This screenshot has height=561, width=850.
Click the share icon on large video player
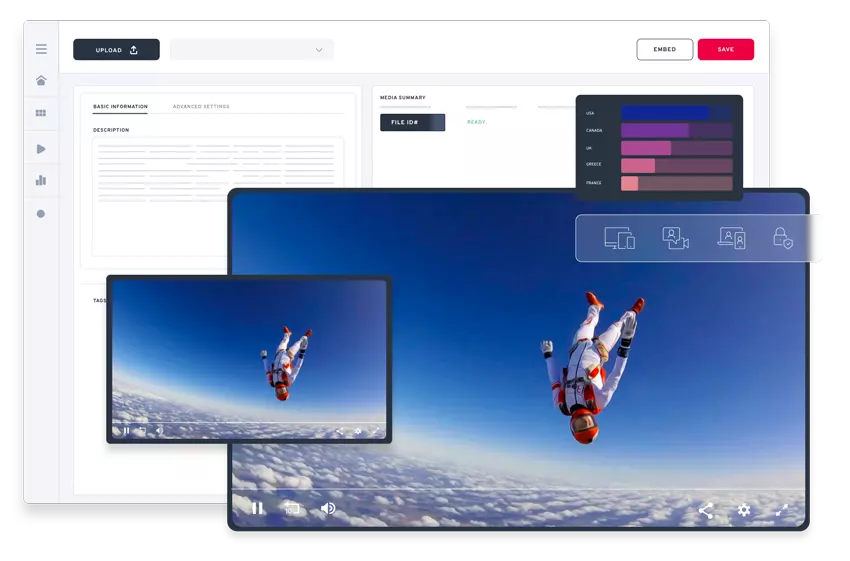(706, 510)
